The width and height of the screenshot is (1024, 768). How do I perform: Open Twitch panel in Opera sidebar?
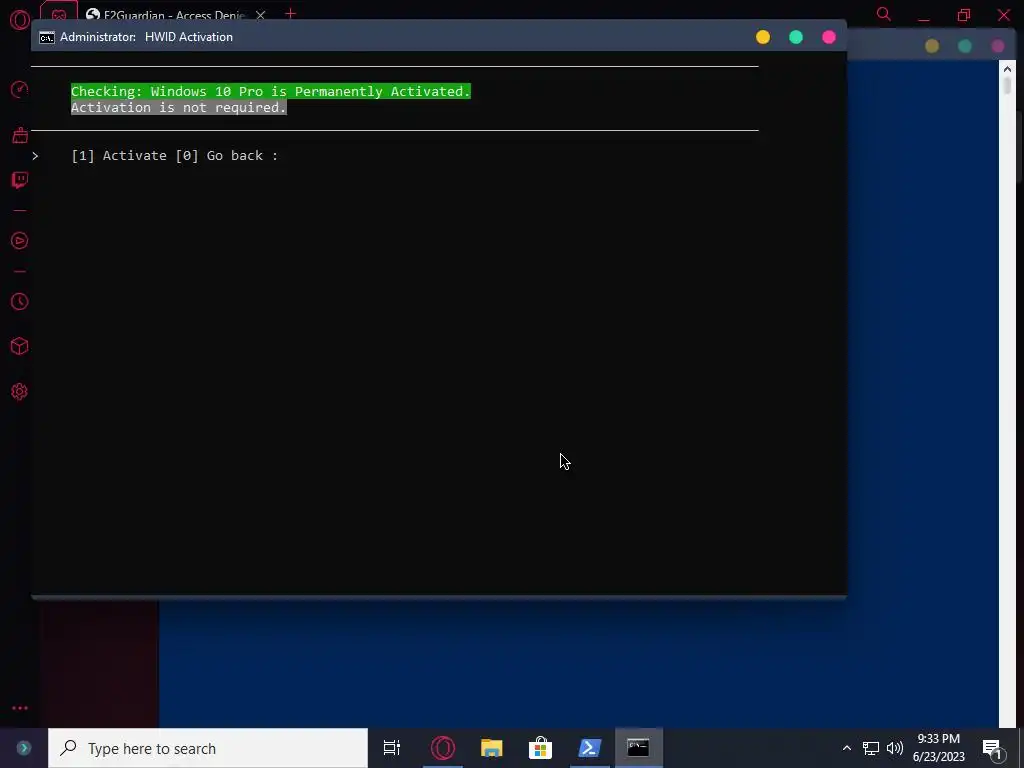(x=20, y=180)
